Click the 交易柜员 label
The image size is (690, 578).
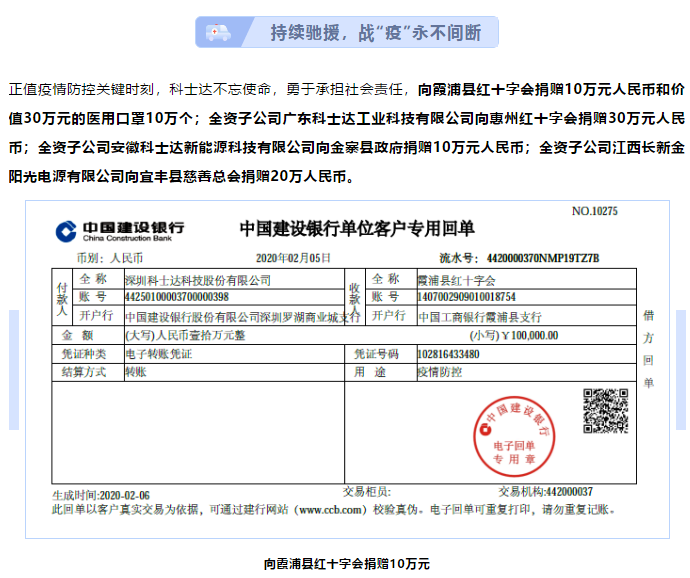tap(367, 492)
